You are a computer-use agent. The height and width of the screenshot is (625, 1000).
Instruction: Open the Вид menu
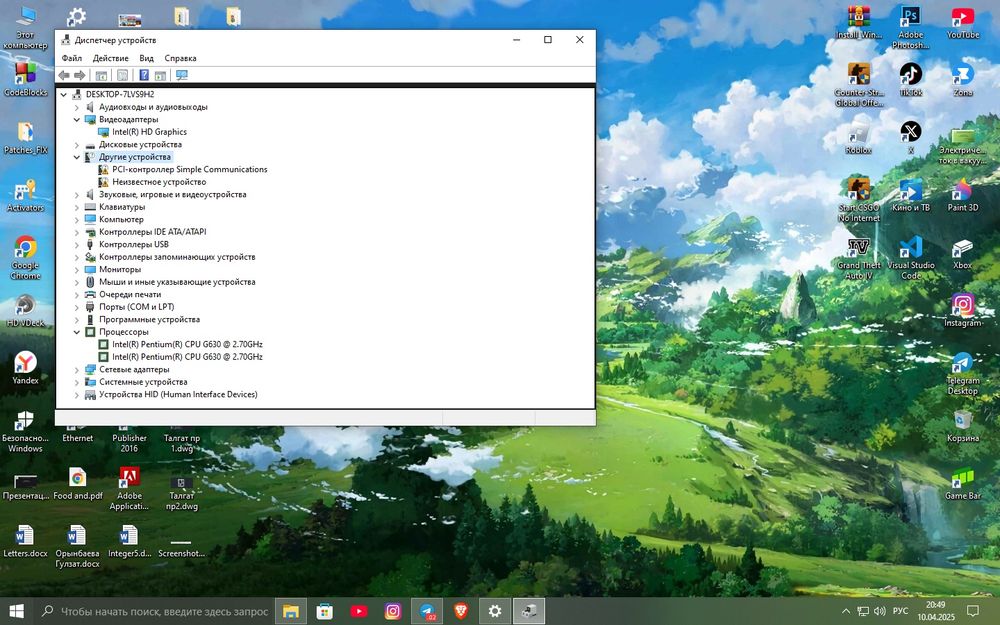point(147,58)
